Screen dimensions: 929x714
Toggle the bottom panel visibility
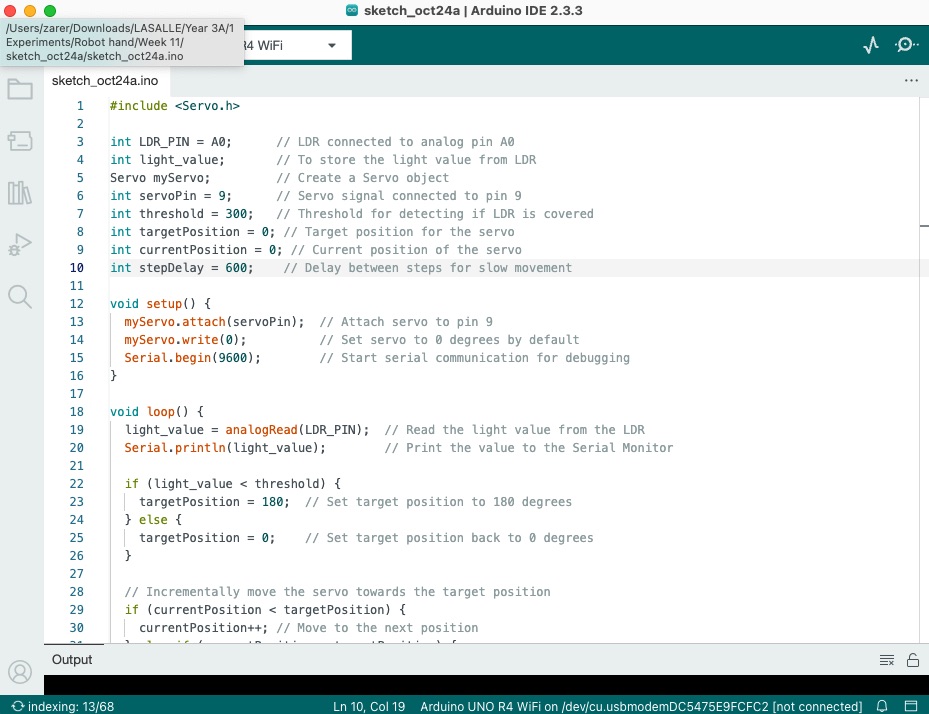click(910, 706)
